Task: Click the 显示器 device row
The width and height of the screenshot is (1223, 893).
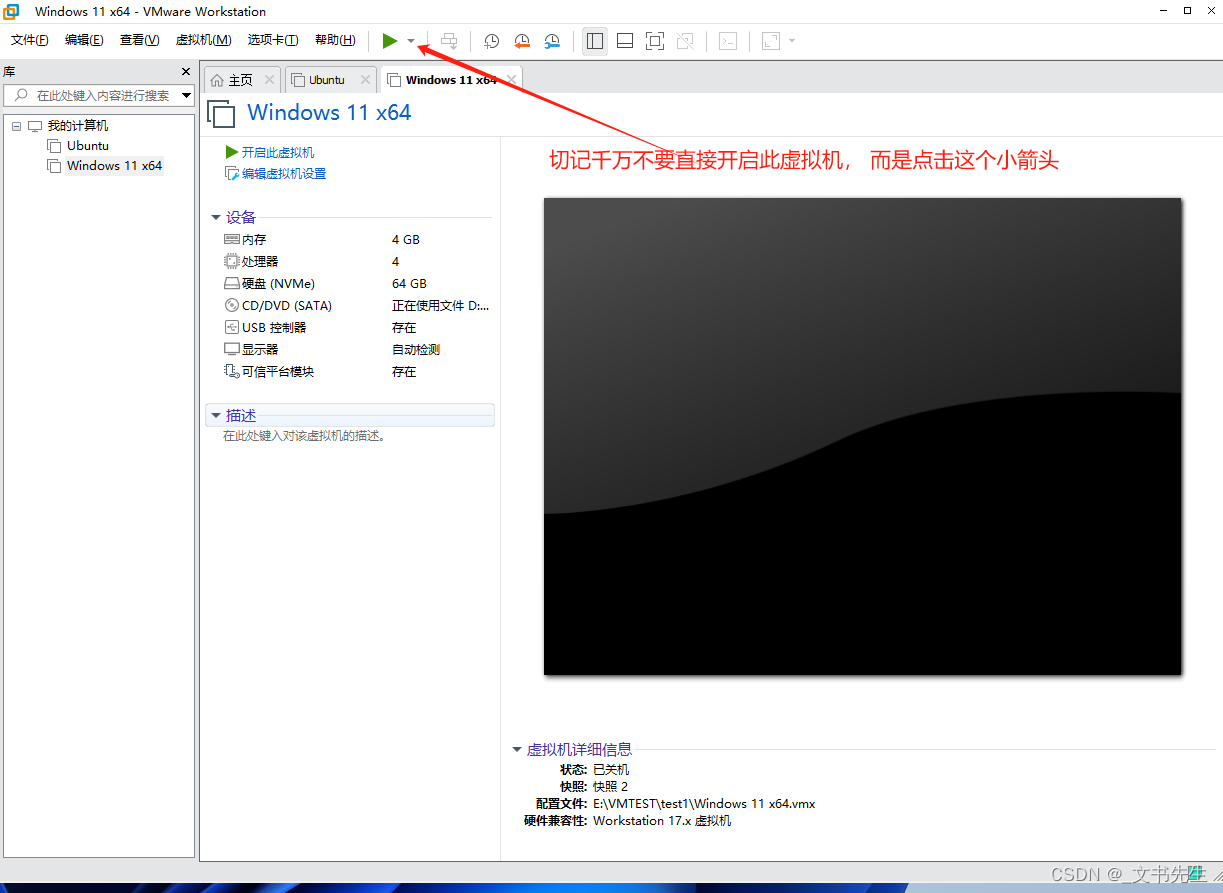Action: 357,350
